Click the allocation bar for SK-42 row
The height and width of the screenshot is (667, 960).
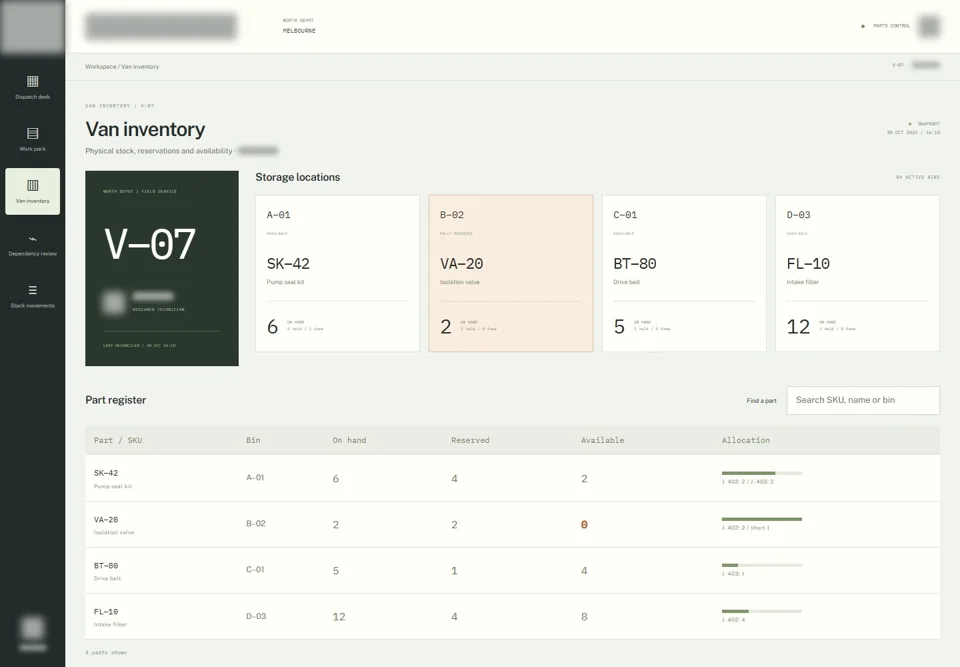click(x=762, y=473)
